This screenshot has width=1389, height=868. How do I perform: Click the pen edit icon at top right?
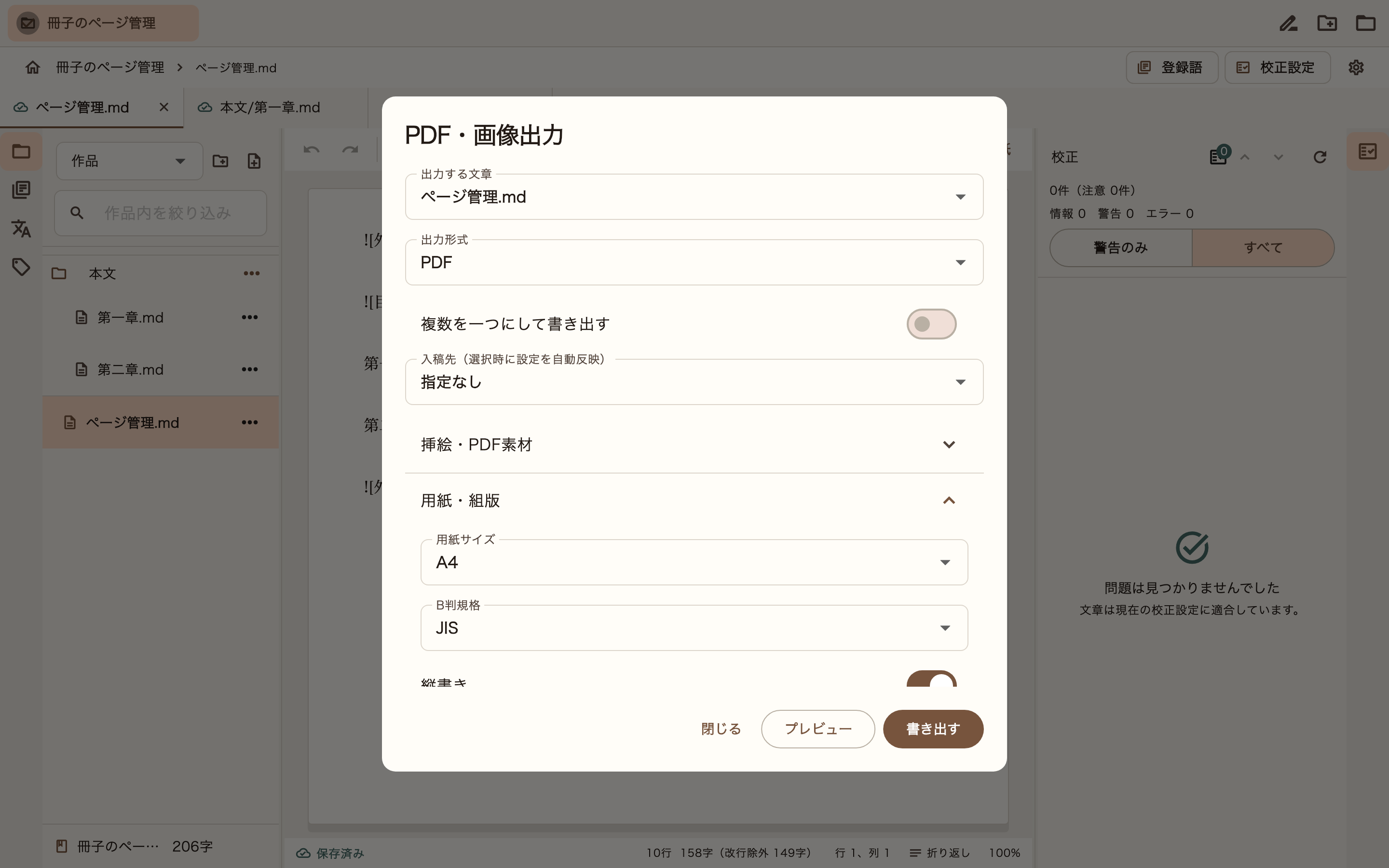pyautogui.click(x=1289, y=24)
